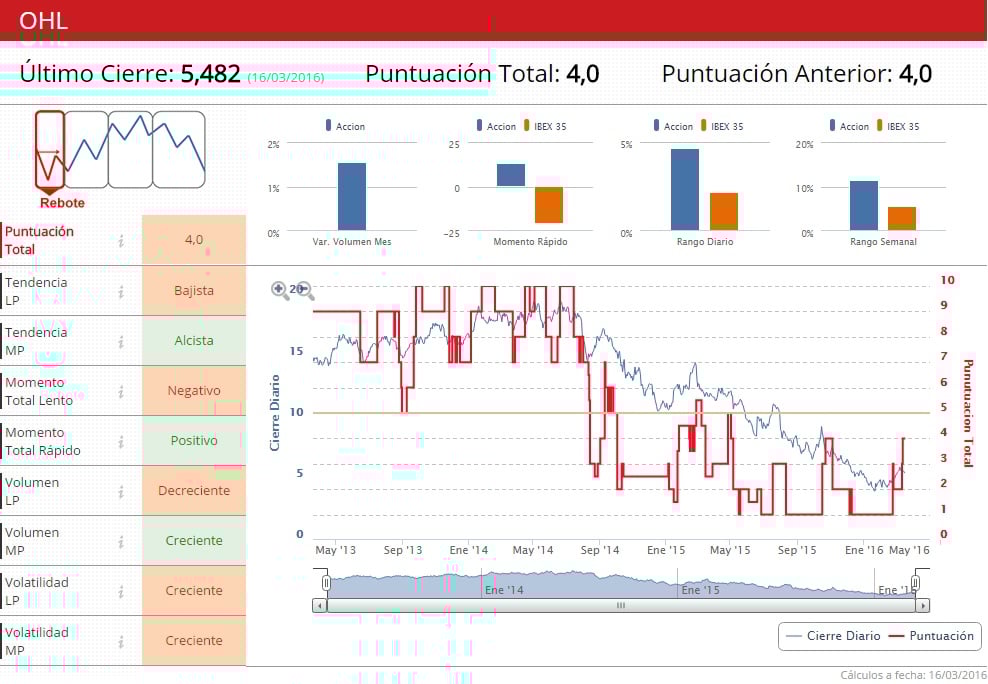Toggle Accion legend in Var. Volumen Mes chart
Image resolution: width=988 pixels, height=684 pixels.
(345, 126)
